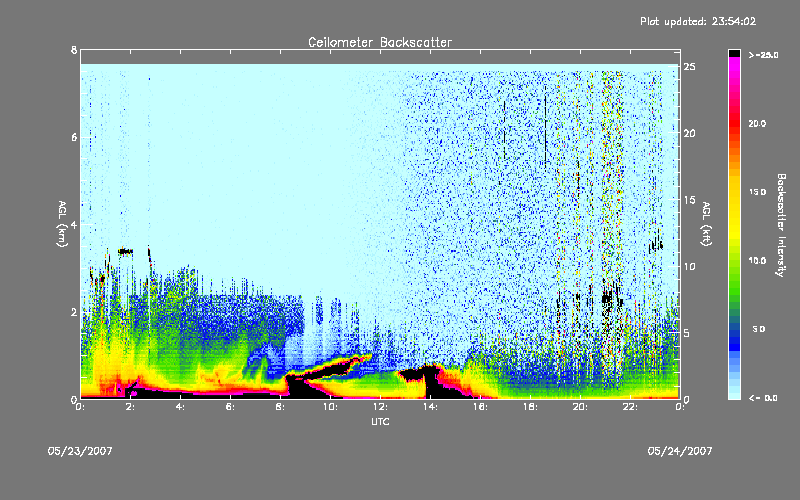Select the 'Plot updated: 23:54:02' timestamp
Viewport: 800px width, 500px height.
(x=698, y=21)
